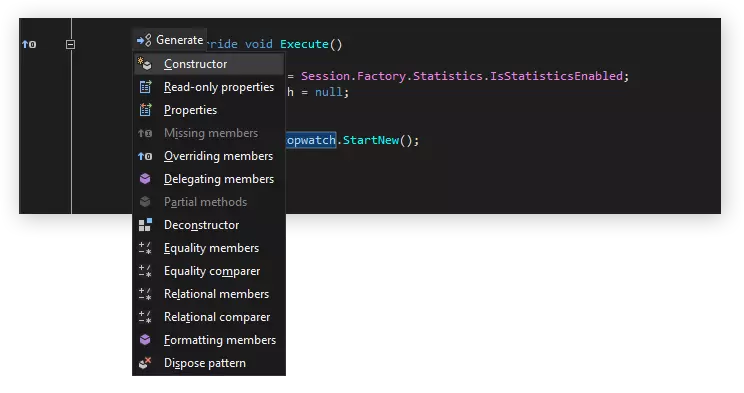Click the Overriding members arrow icon
The image size is (744, 393).
click(x=145, y=156)
